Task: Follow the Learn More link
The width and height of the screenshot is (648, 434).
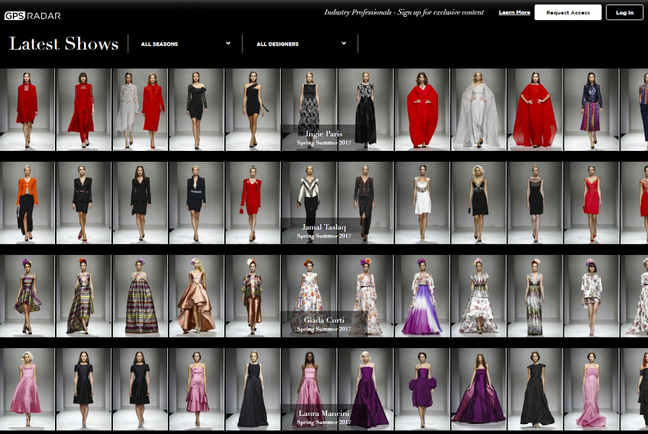Action: pos(514,13)
